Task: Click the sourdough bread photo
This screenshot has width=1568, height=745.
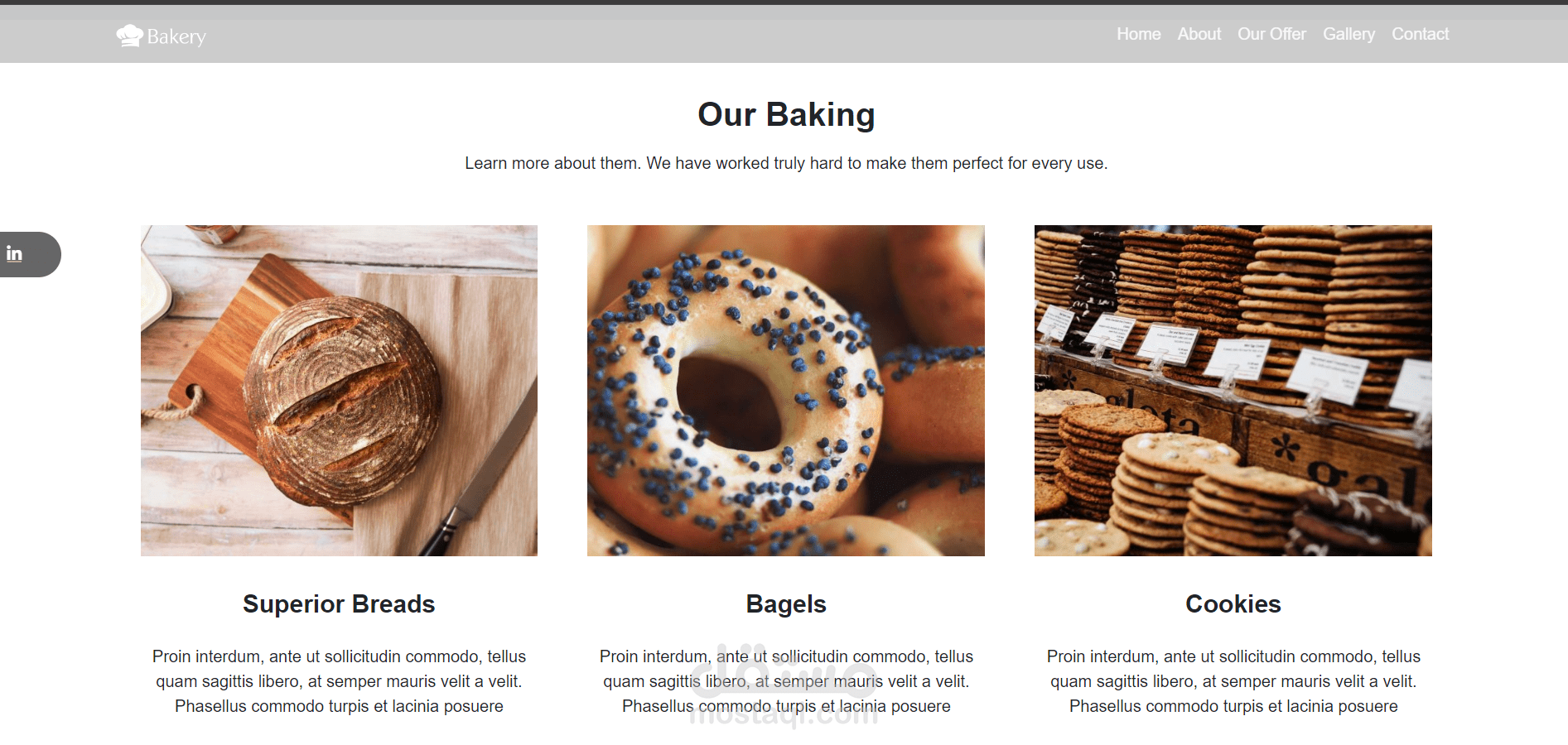Action: [x=339, y=391]
